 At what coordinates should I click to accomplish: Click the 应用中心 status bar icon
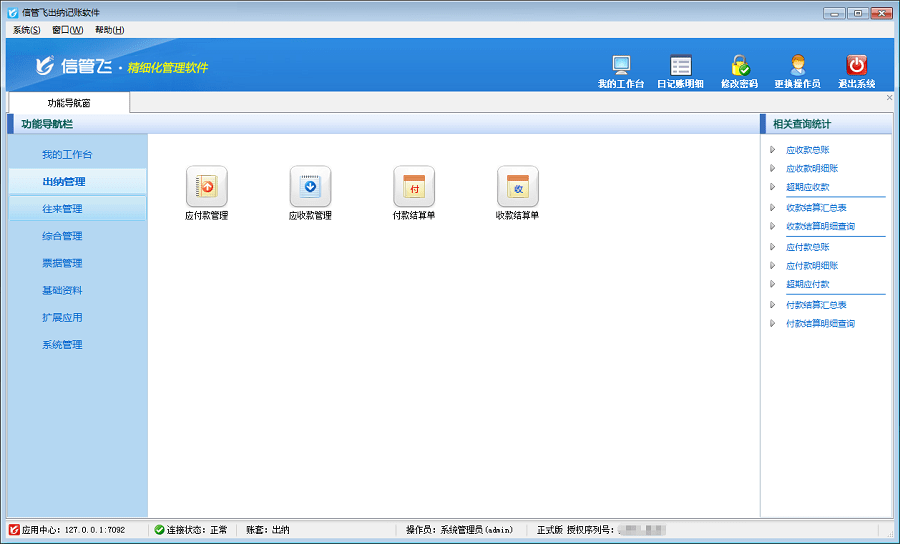(x=14, y=530)
